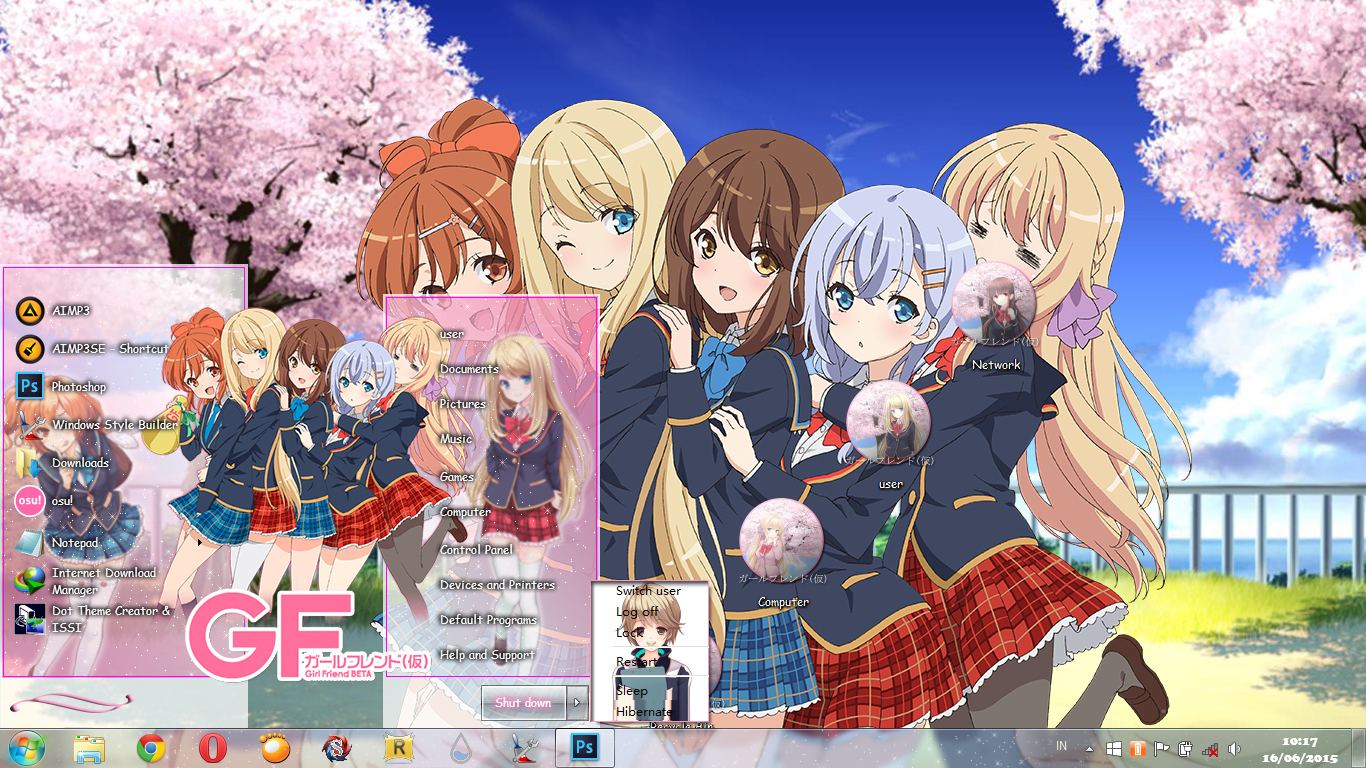The image size is (1366, 768).
Task: Open the user folder link in Start menu
Action: pos(452,334)
